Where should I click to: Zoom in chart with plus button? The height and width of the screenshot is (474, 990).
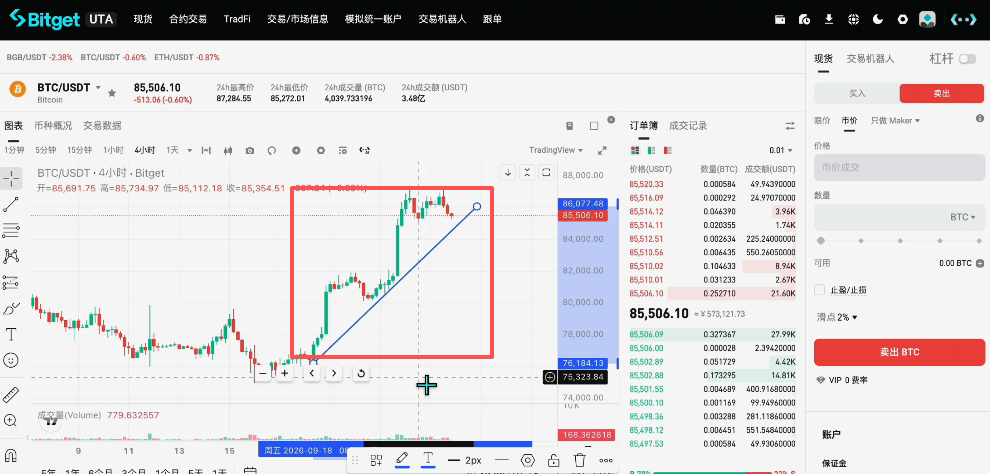(x=285, y=373)
